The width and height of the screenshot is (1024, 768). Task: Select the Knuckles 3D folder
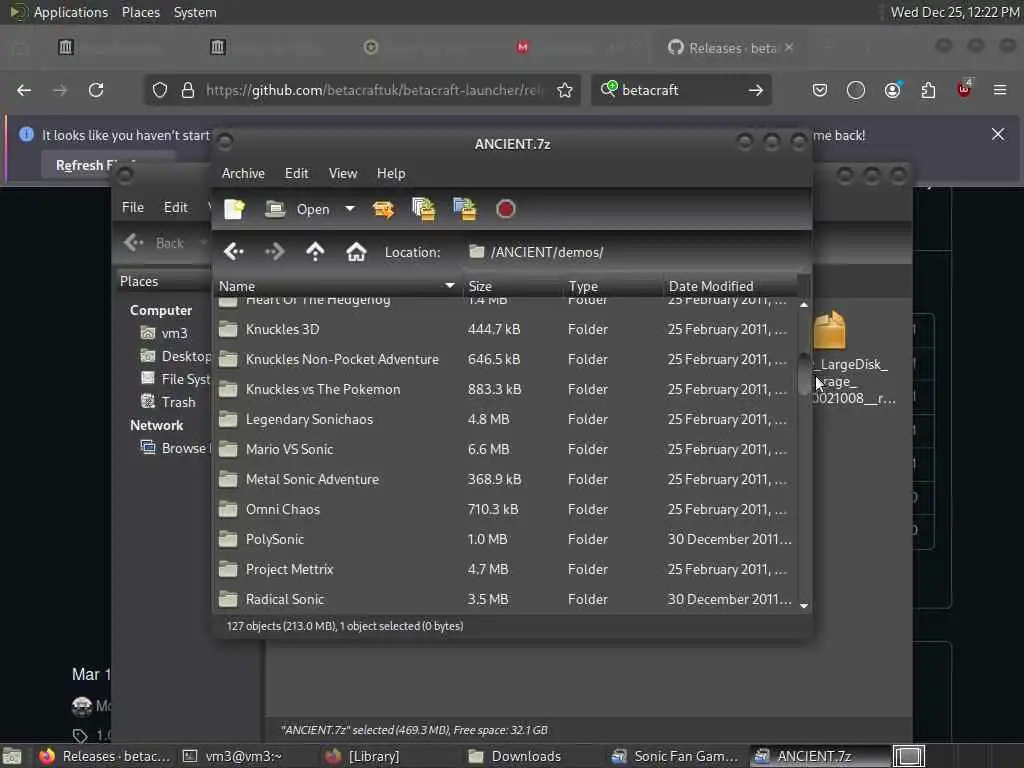pyautogui.click(x=506, y=329)
